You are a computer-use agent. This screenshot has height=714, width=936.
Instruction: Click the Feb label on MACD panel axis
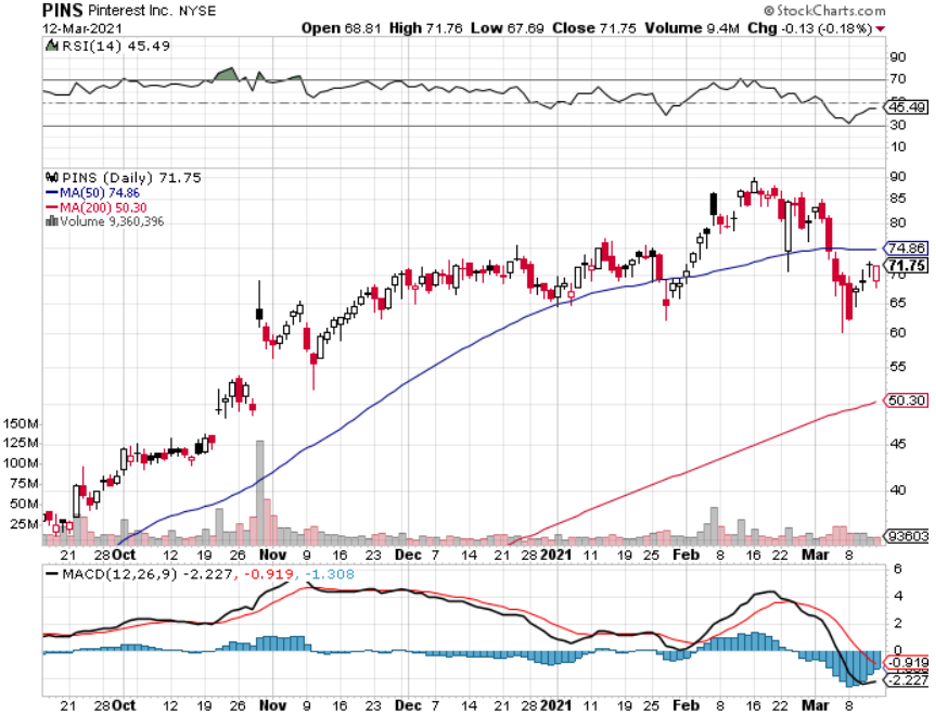click(686, 705)
